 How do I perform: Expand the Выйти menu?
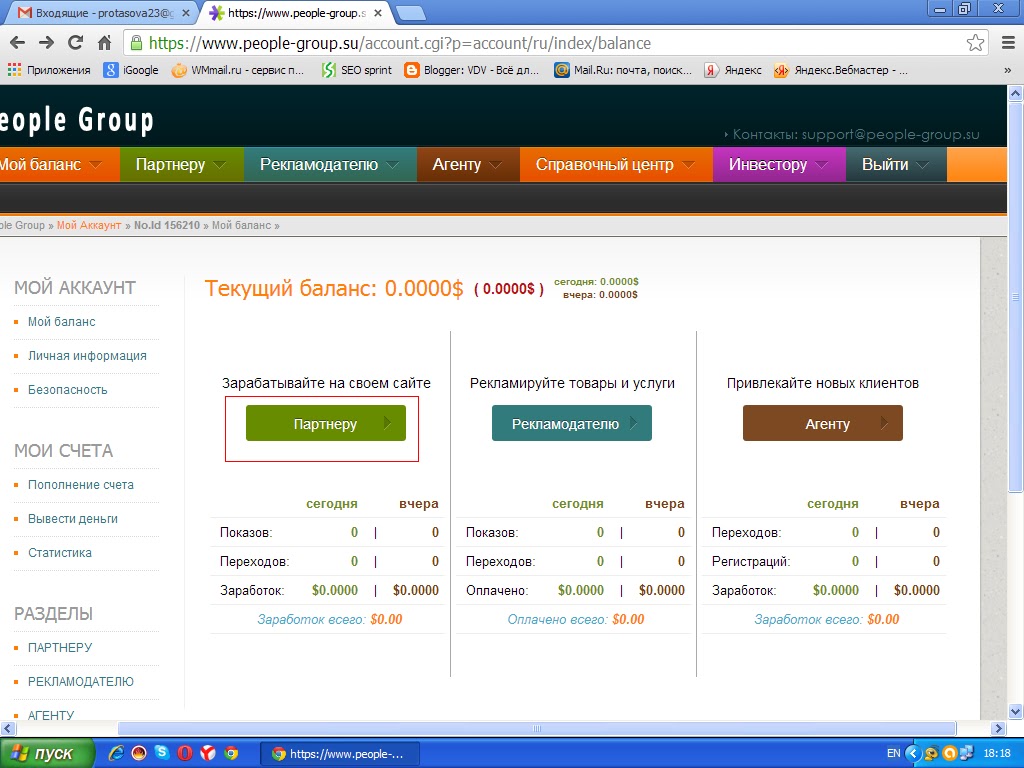895,165
